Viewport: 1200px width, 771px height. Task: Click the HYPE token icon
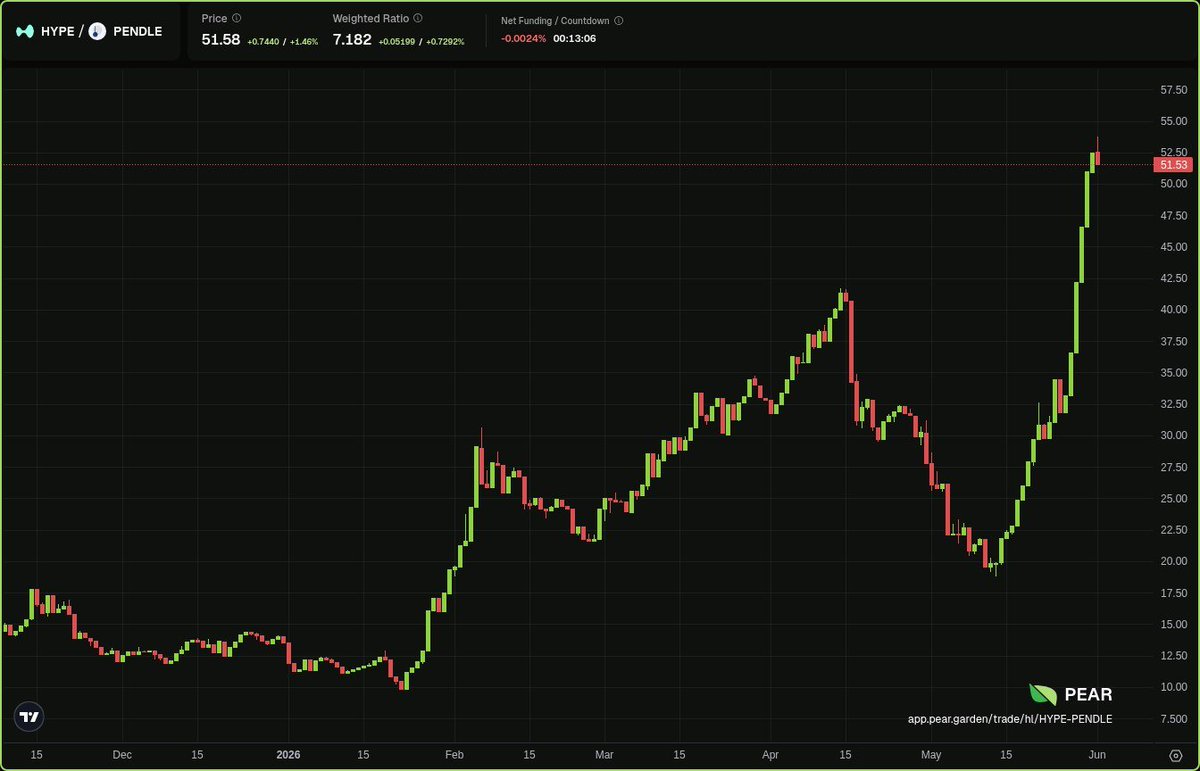tap(24, 32)
